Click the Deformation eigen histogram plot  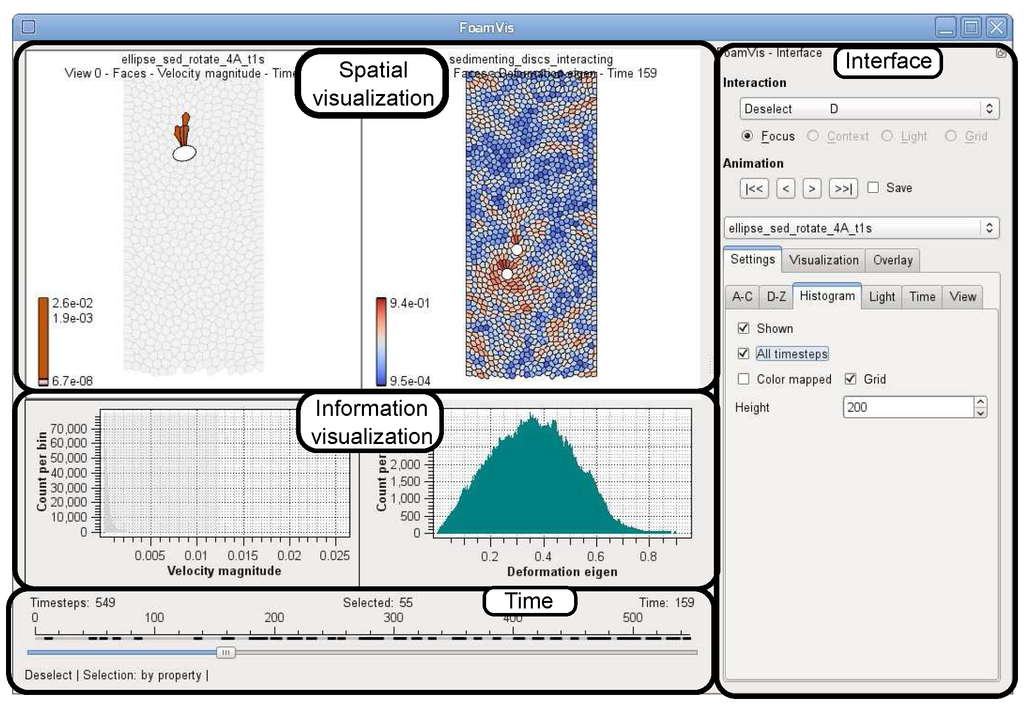[x=562, y=472]
